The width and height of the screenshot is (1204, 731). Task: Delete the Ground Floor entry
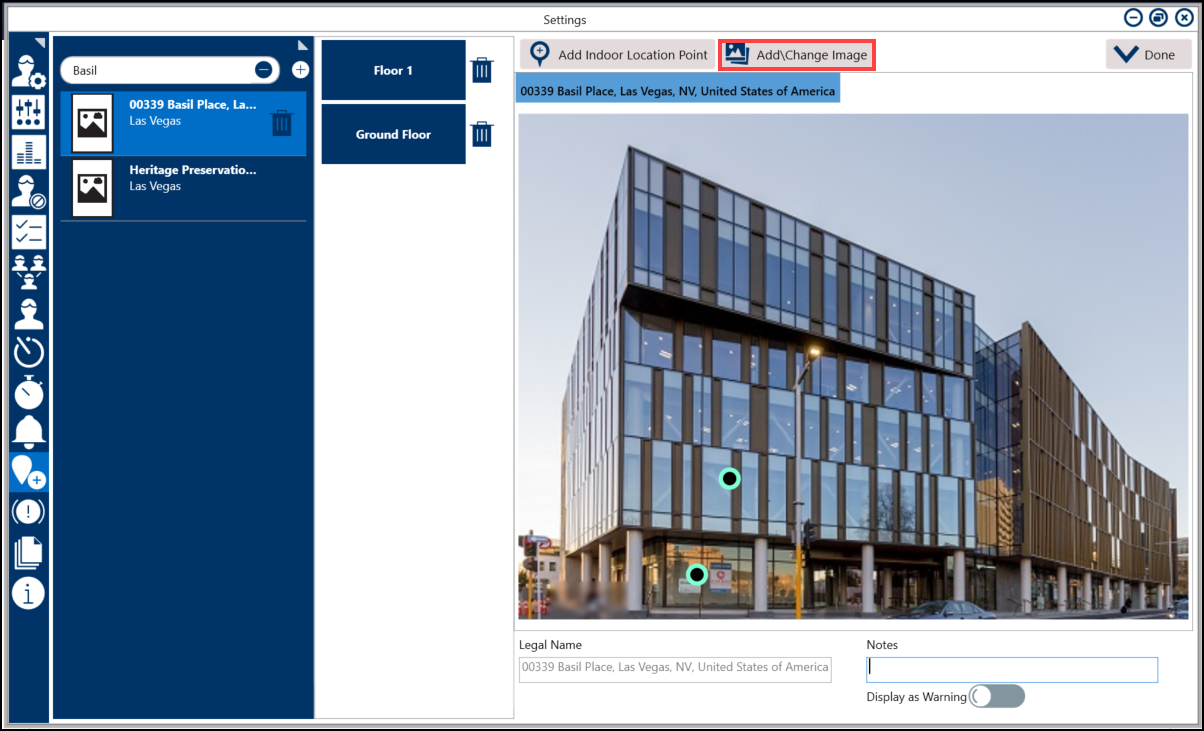pos(482,134)
